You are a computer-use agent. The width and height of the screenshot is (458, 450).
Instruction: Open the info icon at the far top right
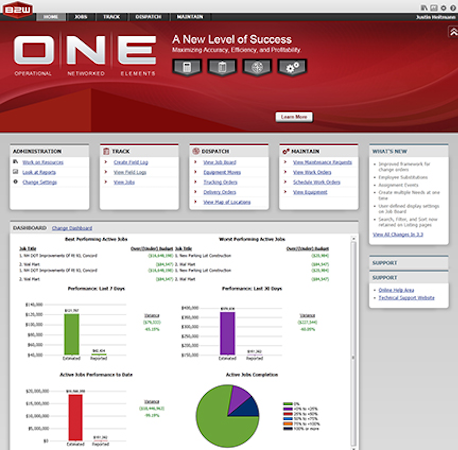453,8
